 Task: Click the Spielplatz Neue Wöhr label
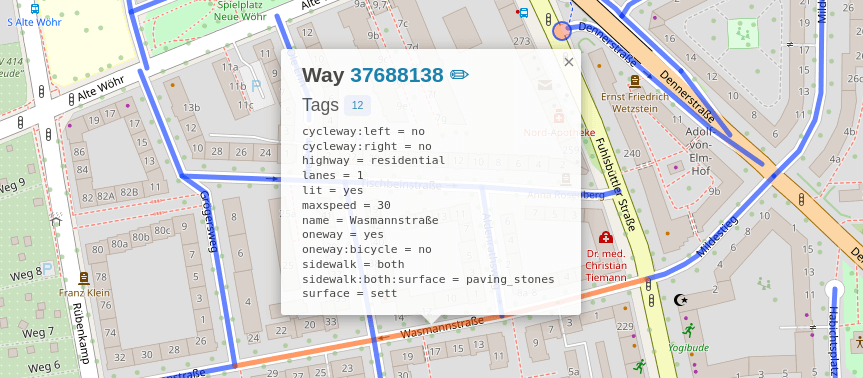click(240, 11)
